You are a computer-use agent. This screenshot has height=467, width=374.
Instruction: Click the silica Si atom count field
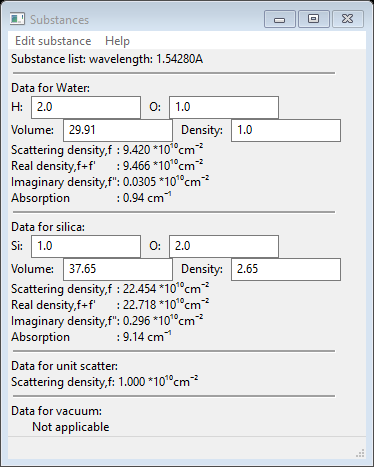point(86,246)
